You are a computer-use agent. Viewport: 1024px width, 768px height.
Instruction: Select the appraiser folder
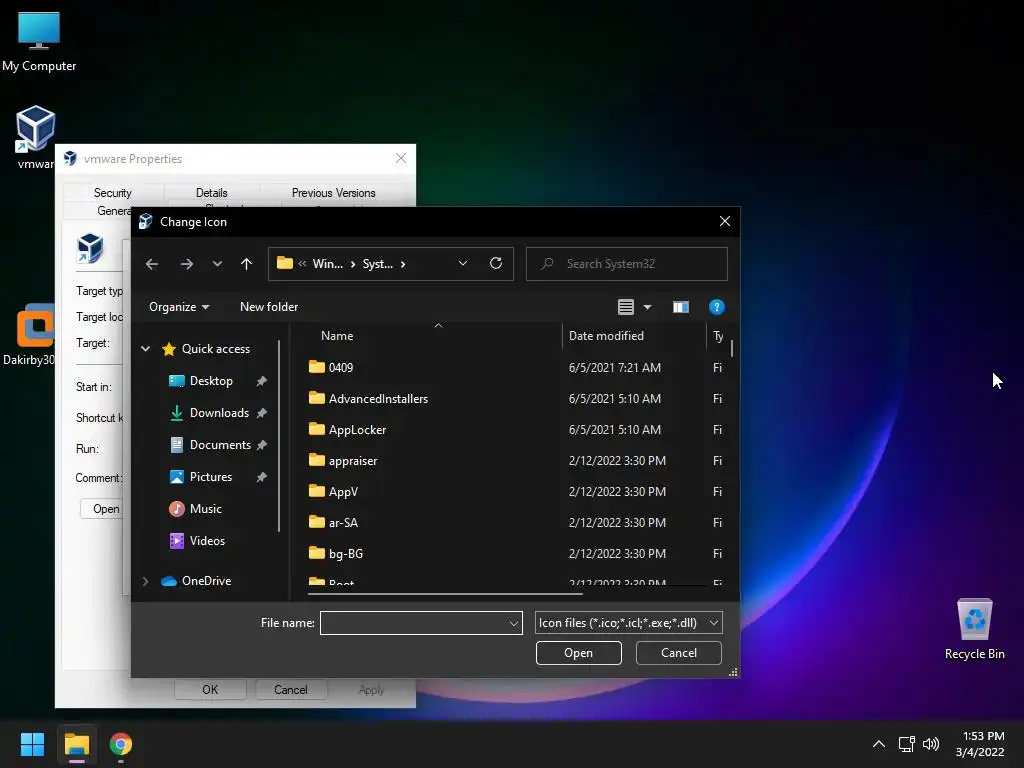tap(353, 460)
